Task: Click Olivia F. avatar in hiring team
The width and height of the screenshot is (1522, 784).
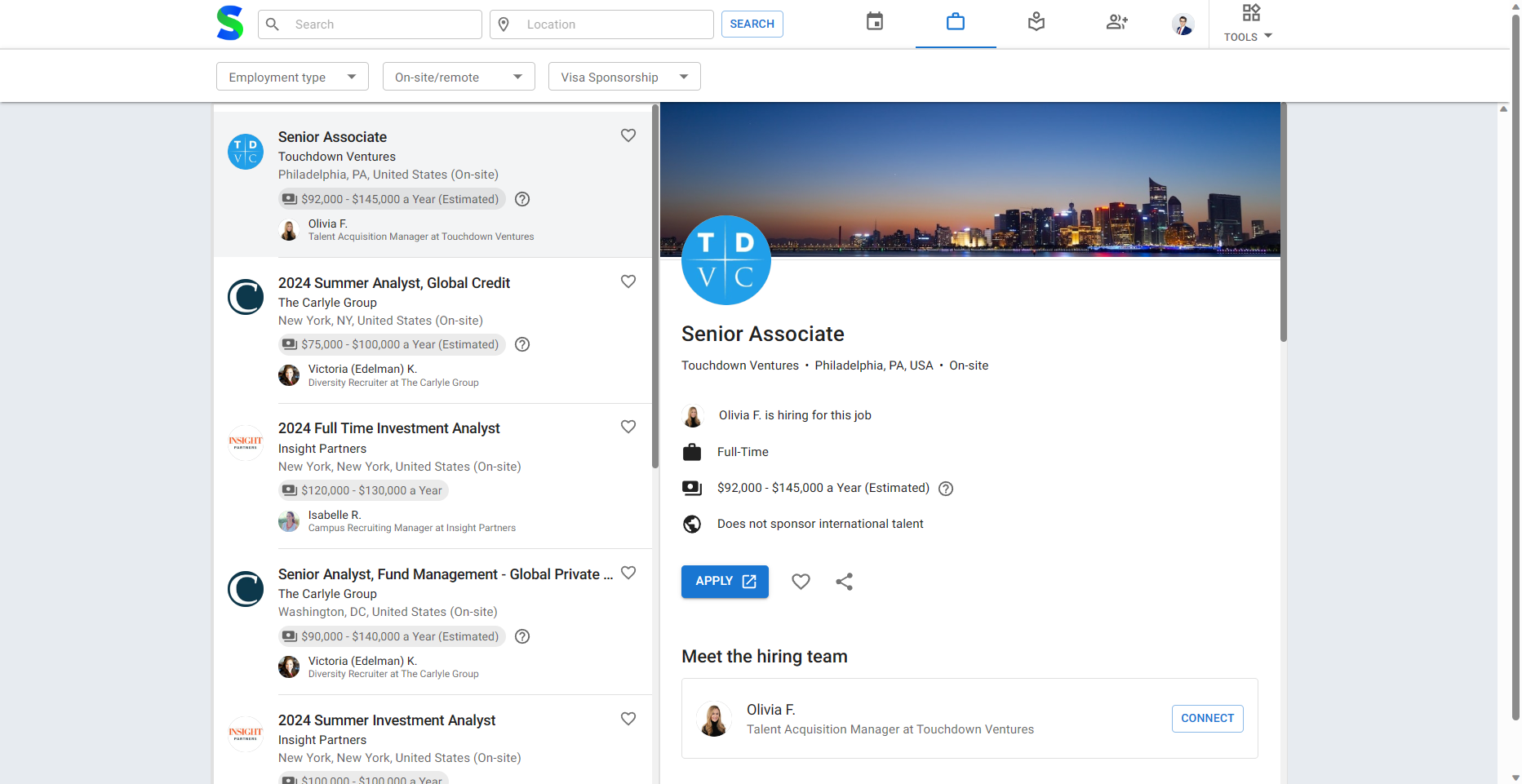Action: pyautogui.click(x=714, y=720)
